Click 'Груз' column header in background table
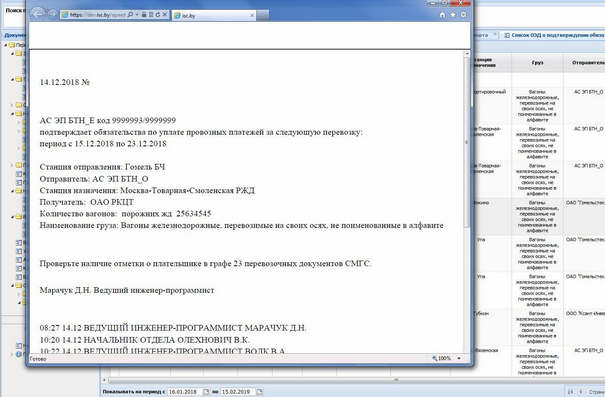605x397 pixels. coord(537,63)
